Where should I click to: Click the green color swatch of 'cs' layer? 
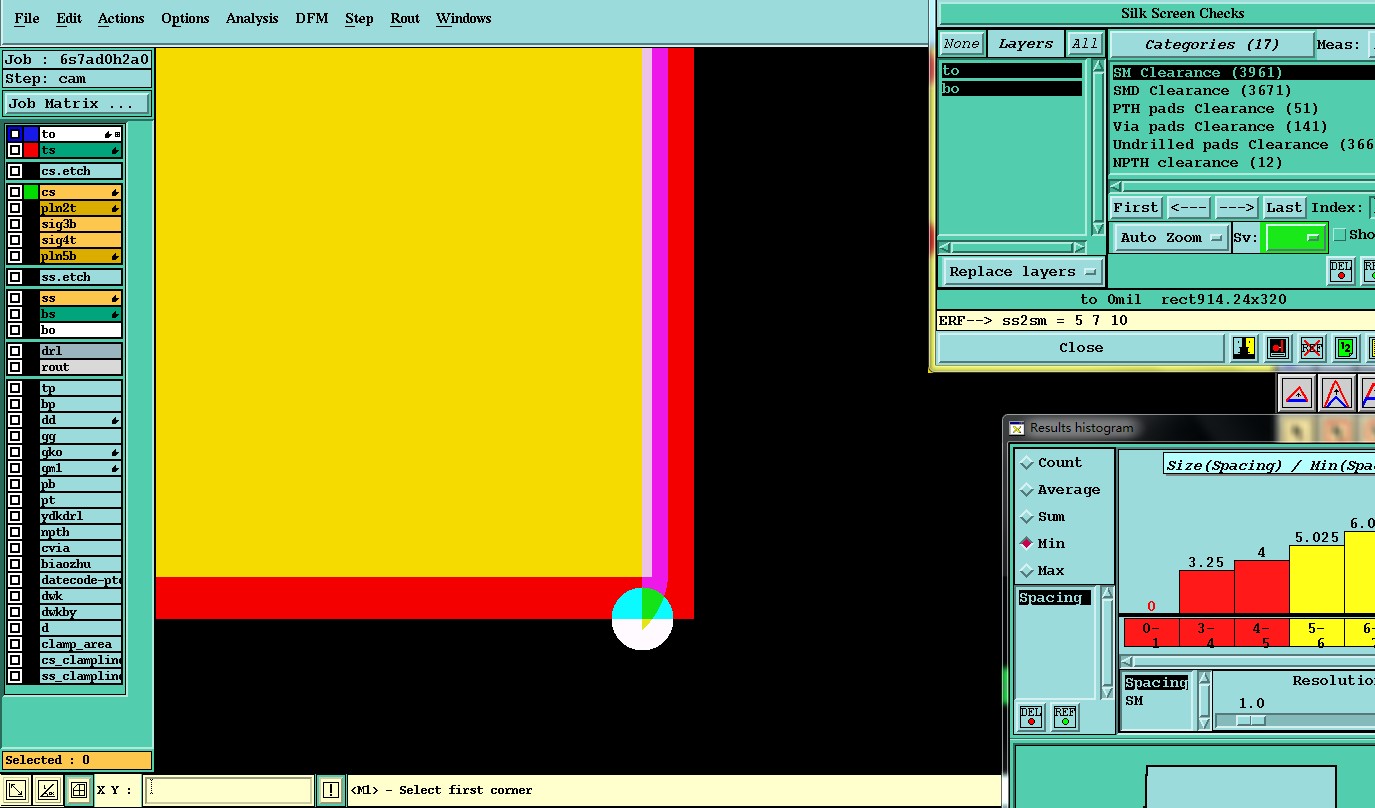point(31,192)
